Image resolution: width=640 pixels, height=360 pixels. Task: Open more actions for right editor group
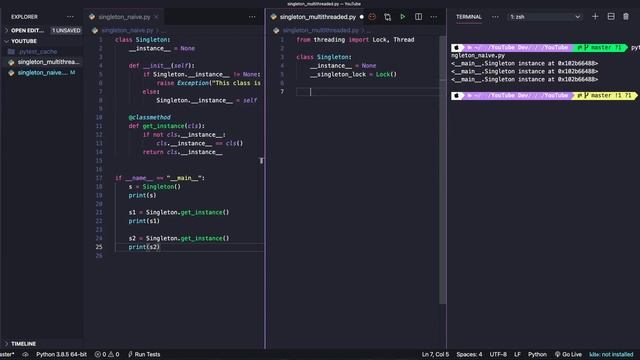(433, 17)
